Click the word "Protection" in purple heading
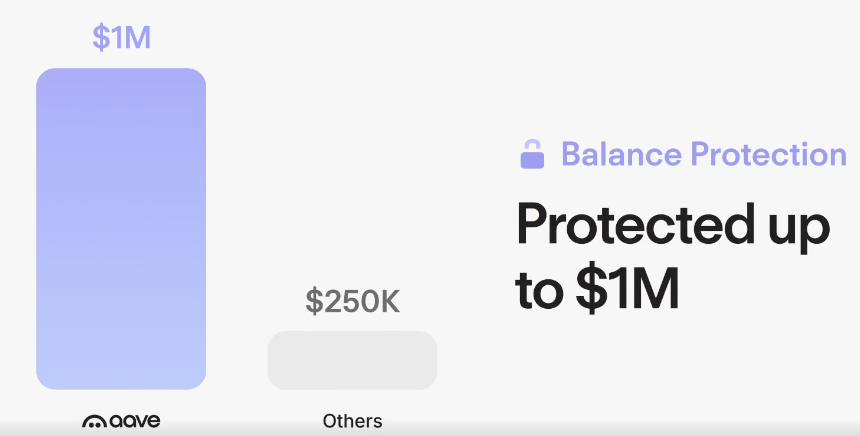This screenshot has width=860, height=436. [x=768, y=155]
